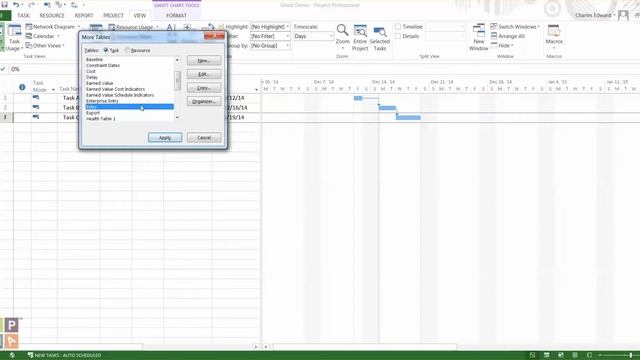640x360 pixels.
Task: Open the RESOURCE ribbon tab
Action: [52, 16]
